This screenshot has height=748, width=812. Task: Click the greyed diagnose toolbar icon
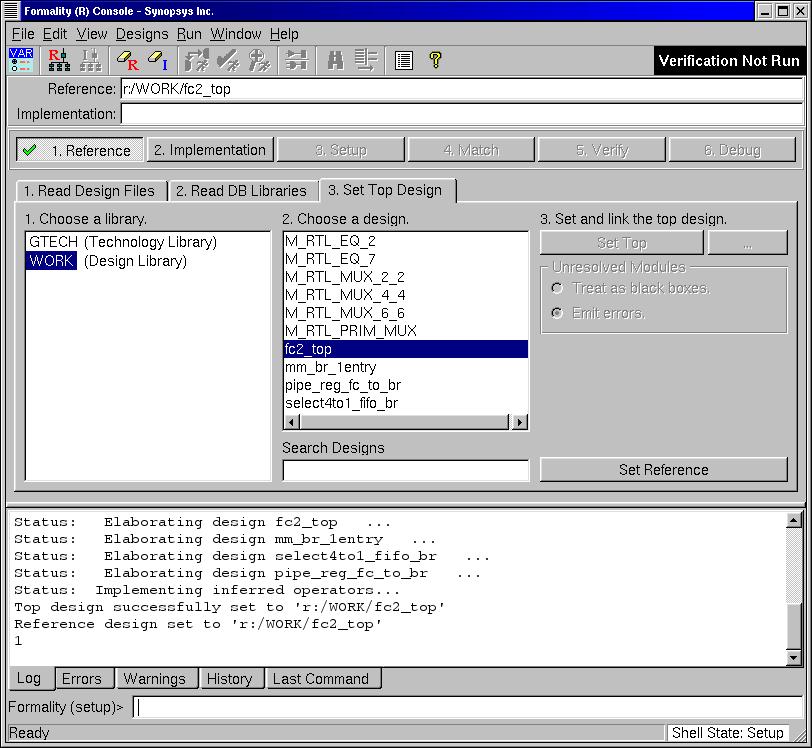tap(259, 60)
